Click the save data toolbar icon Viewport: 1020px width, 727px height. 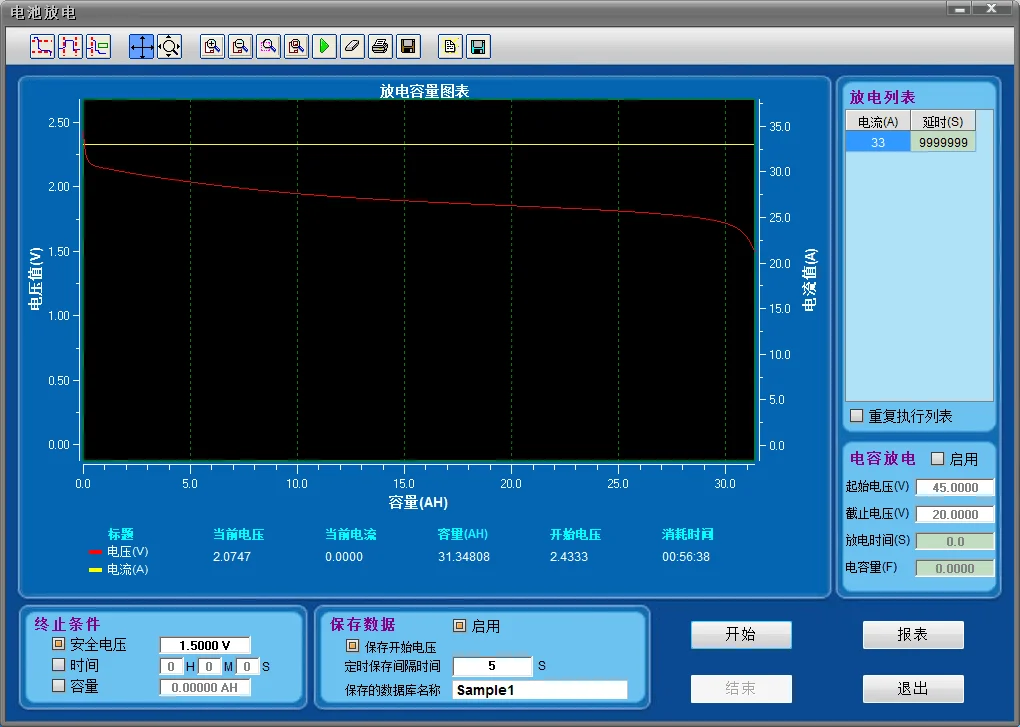click(x=407, y=46)
